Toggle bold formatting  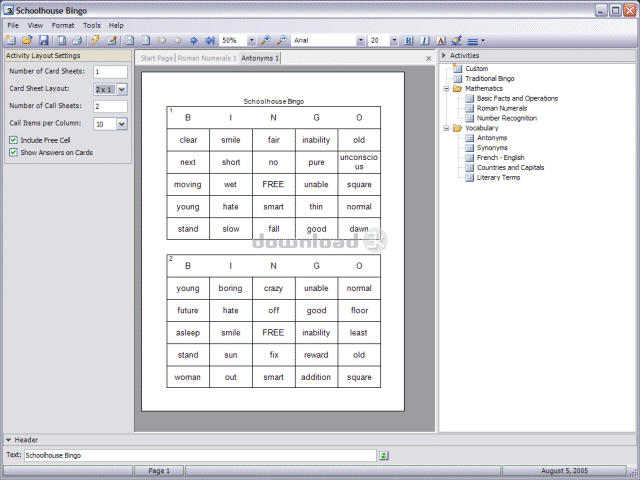(409, 40)
